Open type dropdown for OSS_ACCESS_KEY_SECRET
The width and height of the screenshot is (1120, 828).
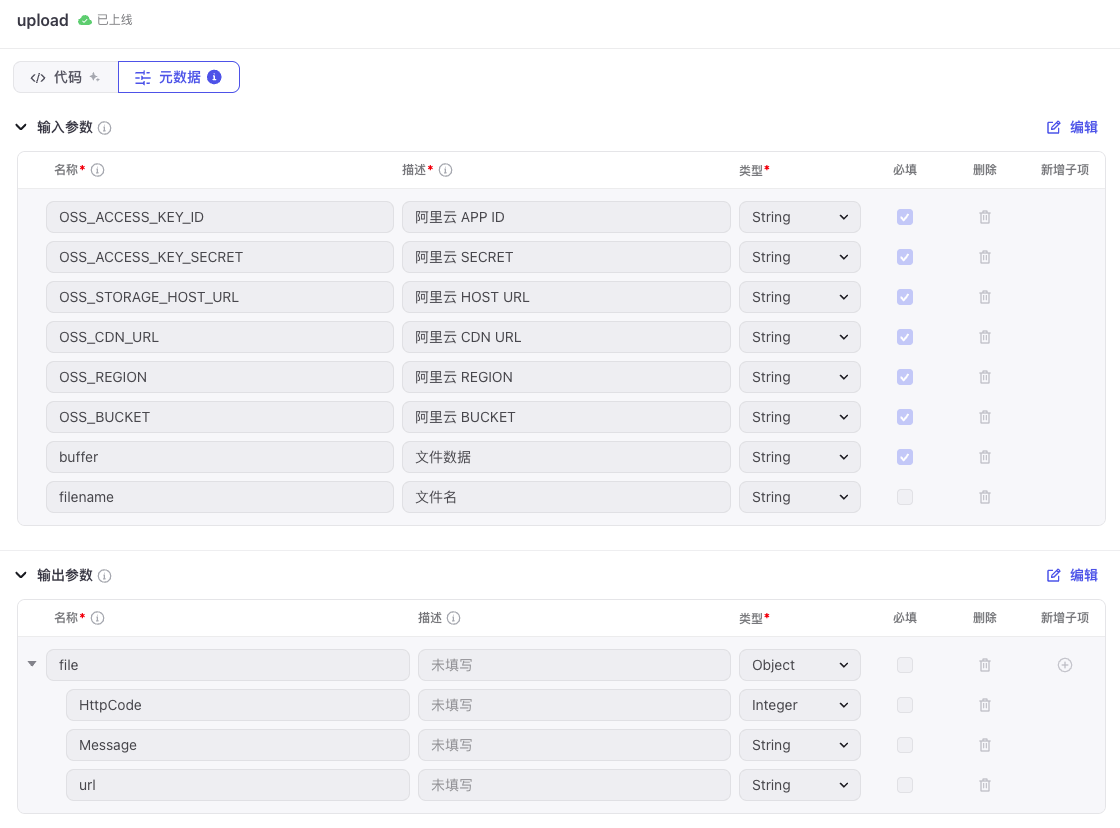tap(799, 257)
